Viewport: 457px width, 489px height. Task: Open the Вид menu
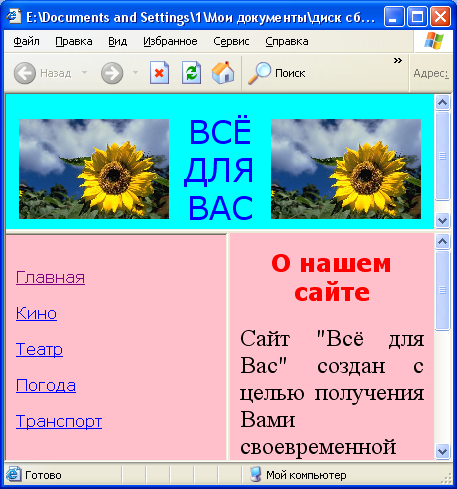[118, 41]
